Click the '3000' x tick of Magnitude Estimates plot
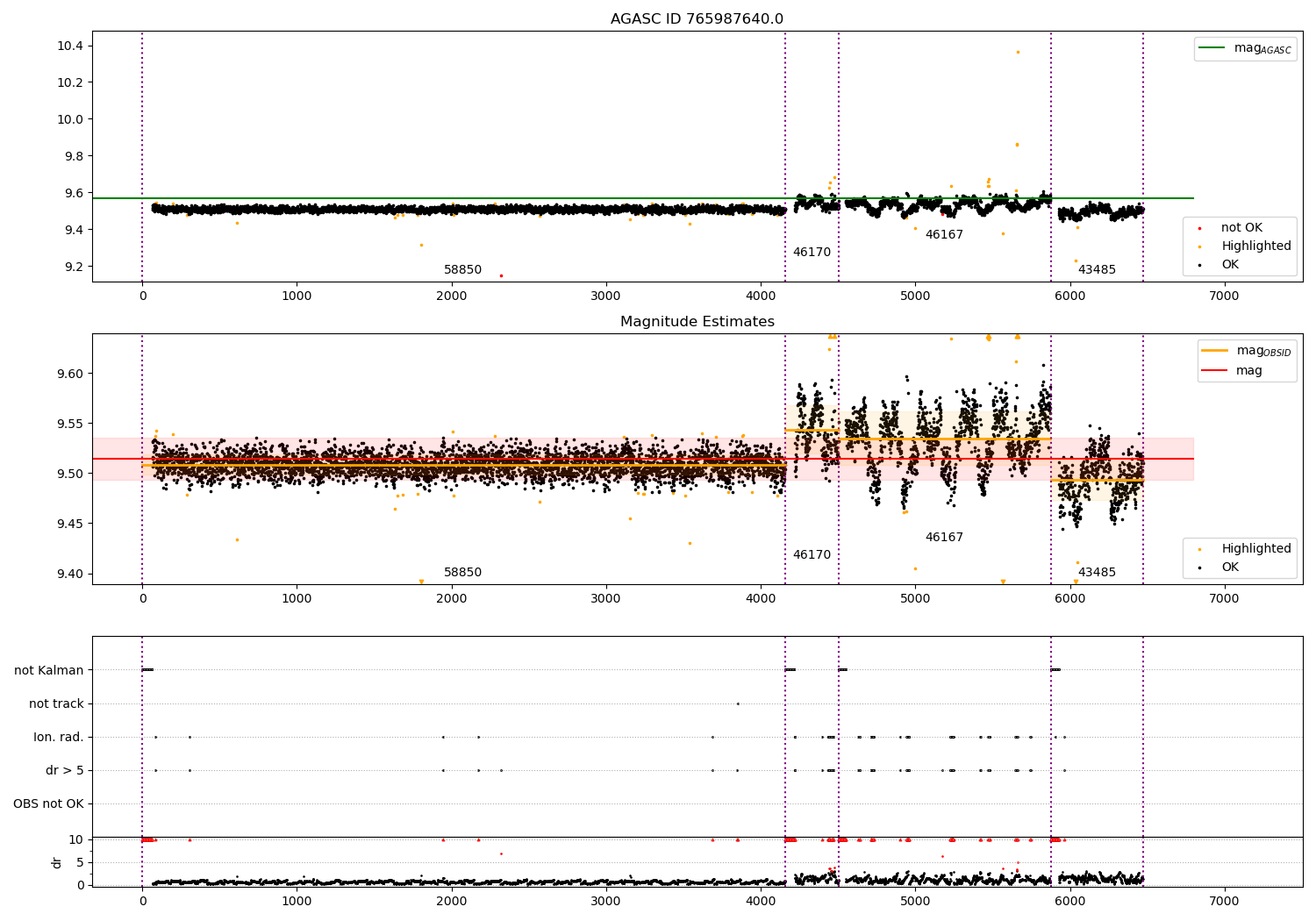Viewport: 1316px width, 921px height. click(x=606, y=599)
